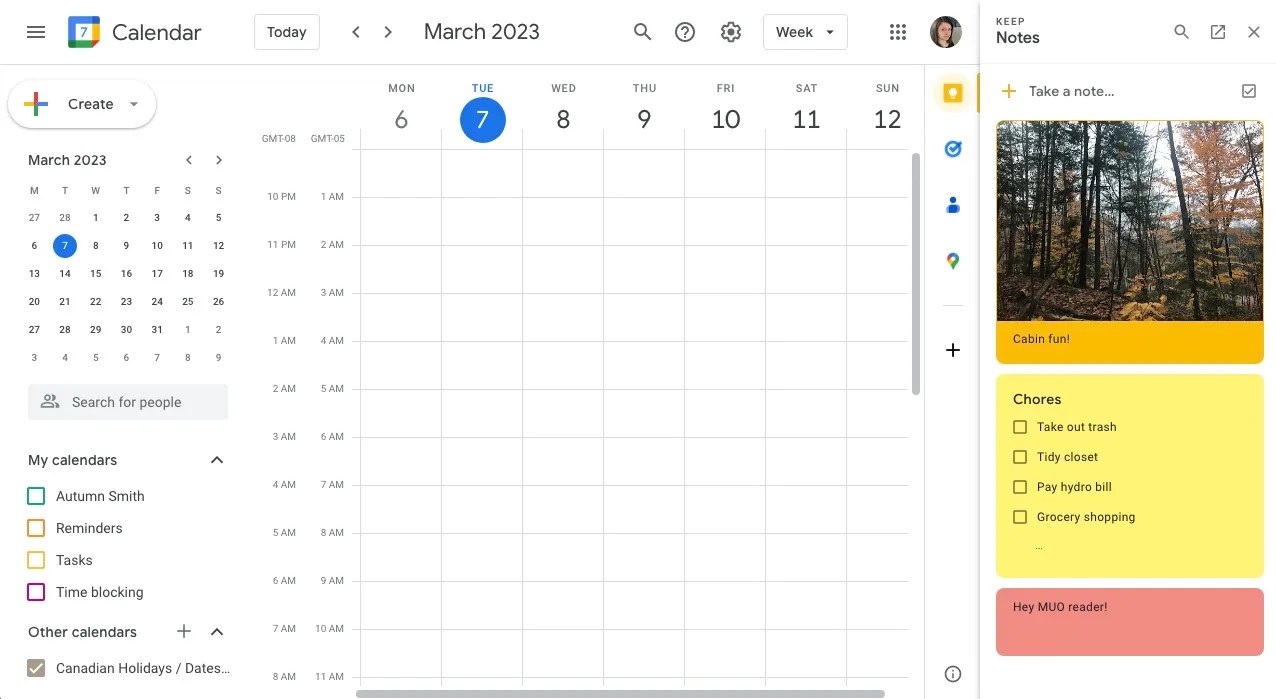Open the Keep notes panel icon
The width and height of the screenshot is (1276, 699).
[x=952, y=92]
